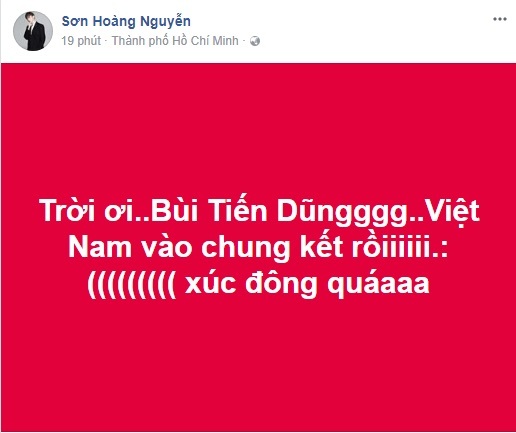Click the first name "Sơn" in the header

(x=75, y=21)
